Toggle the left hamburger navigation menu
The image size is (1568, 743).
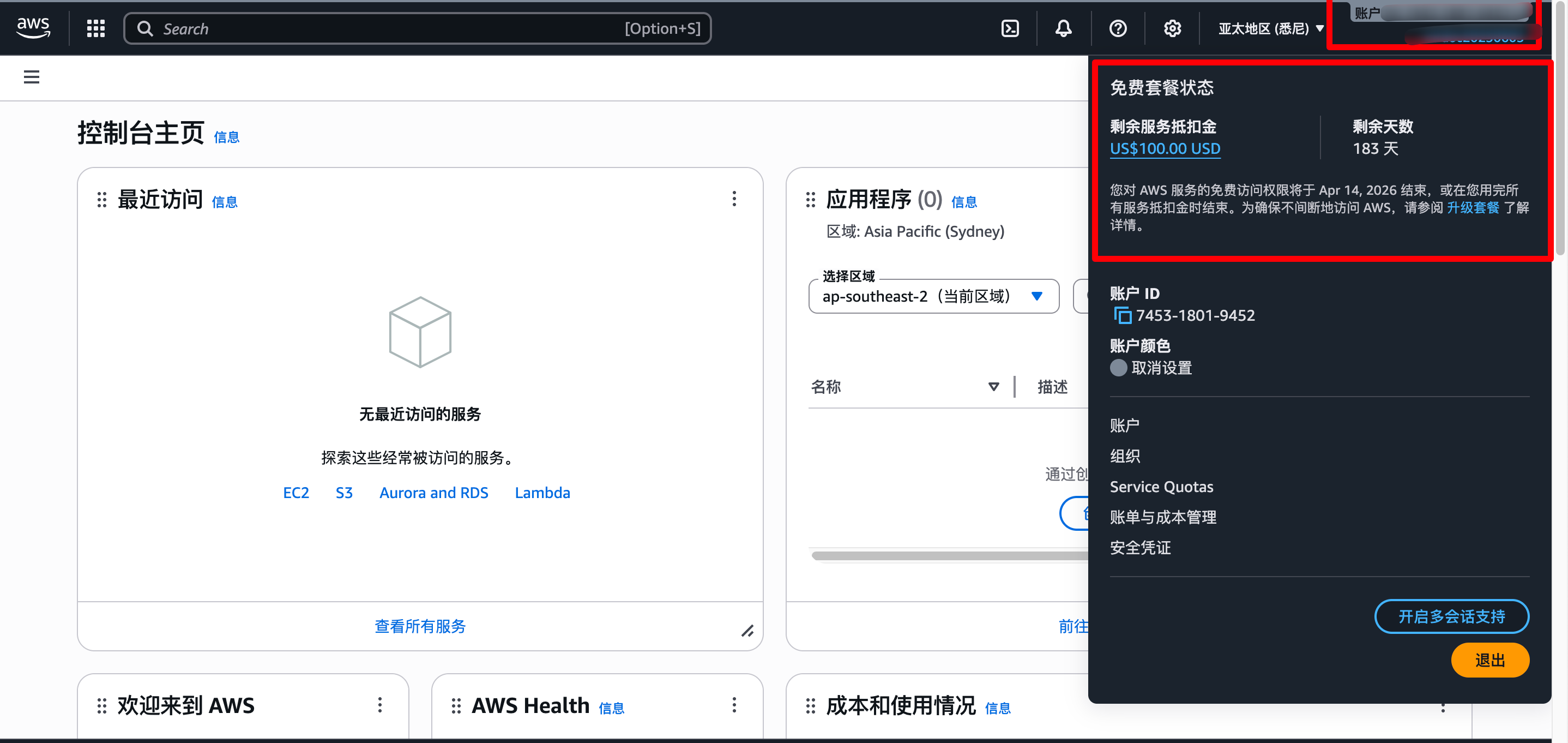coord(31,77)
